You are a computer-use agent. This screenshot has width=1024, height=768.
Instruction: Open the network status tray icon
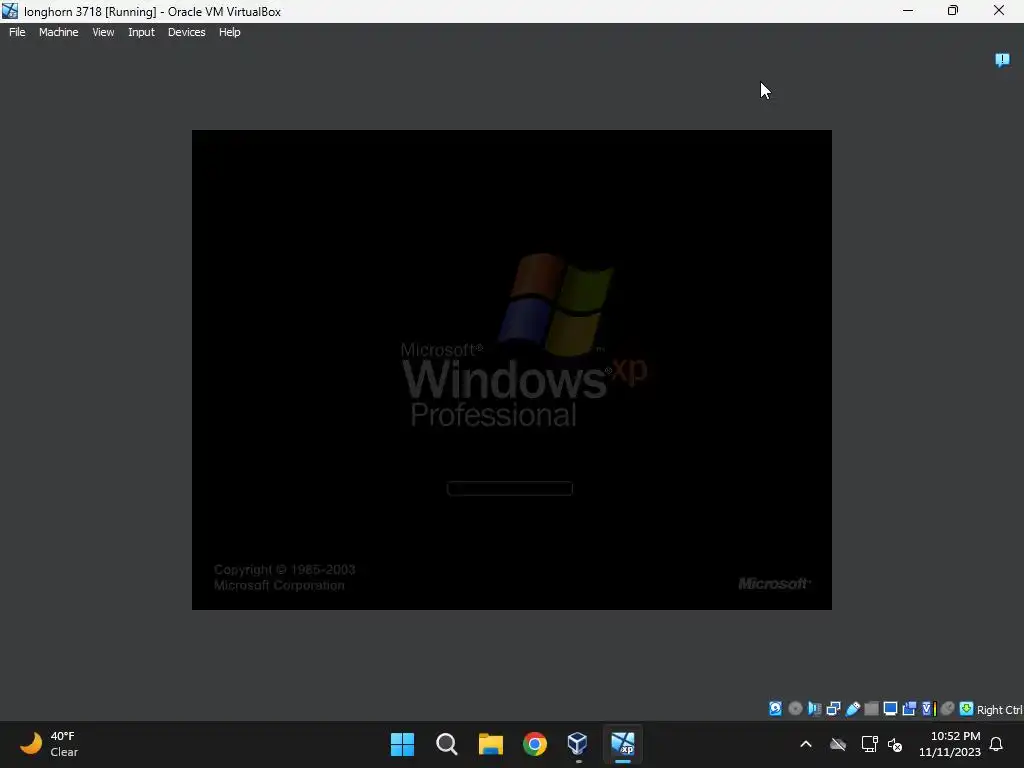[869, 744]
